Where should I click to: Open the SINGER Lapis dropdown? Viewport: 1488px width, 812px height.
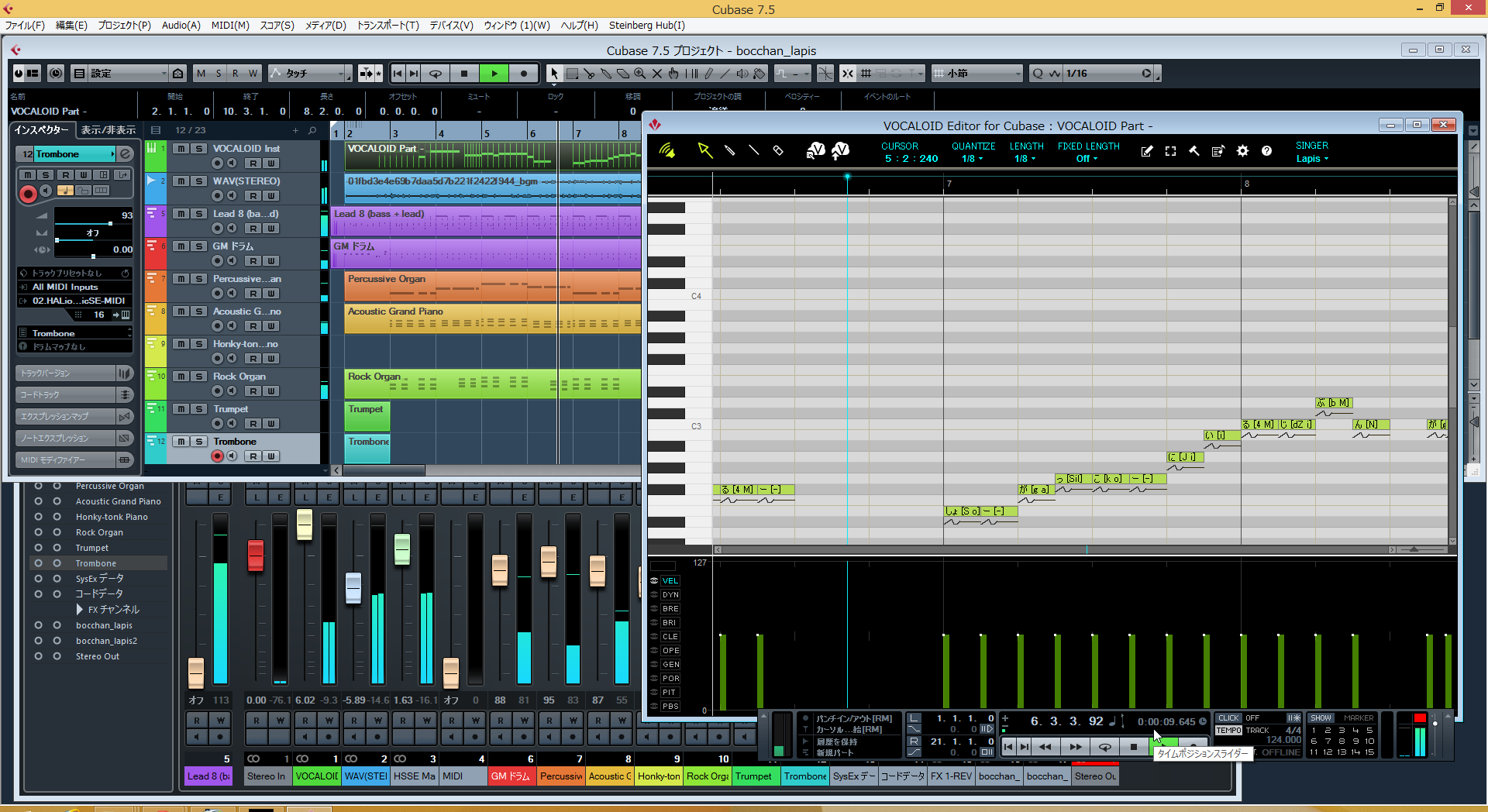point(1312,159)
